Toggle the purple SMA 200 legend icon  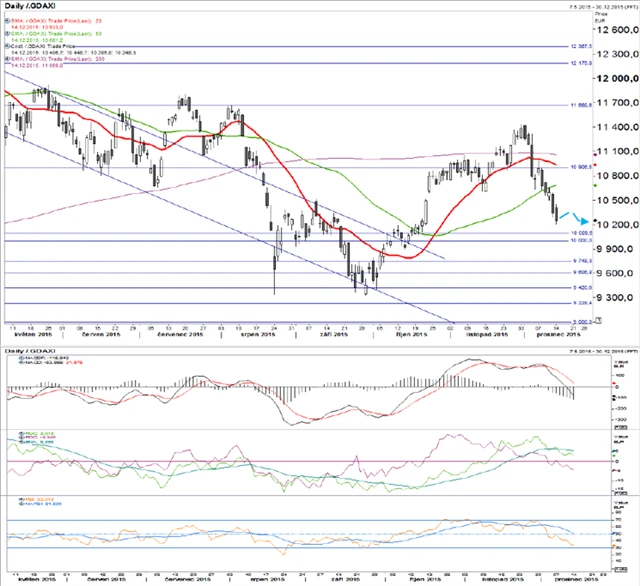point(7,59)
